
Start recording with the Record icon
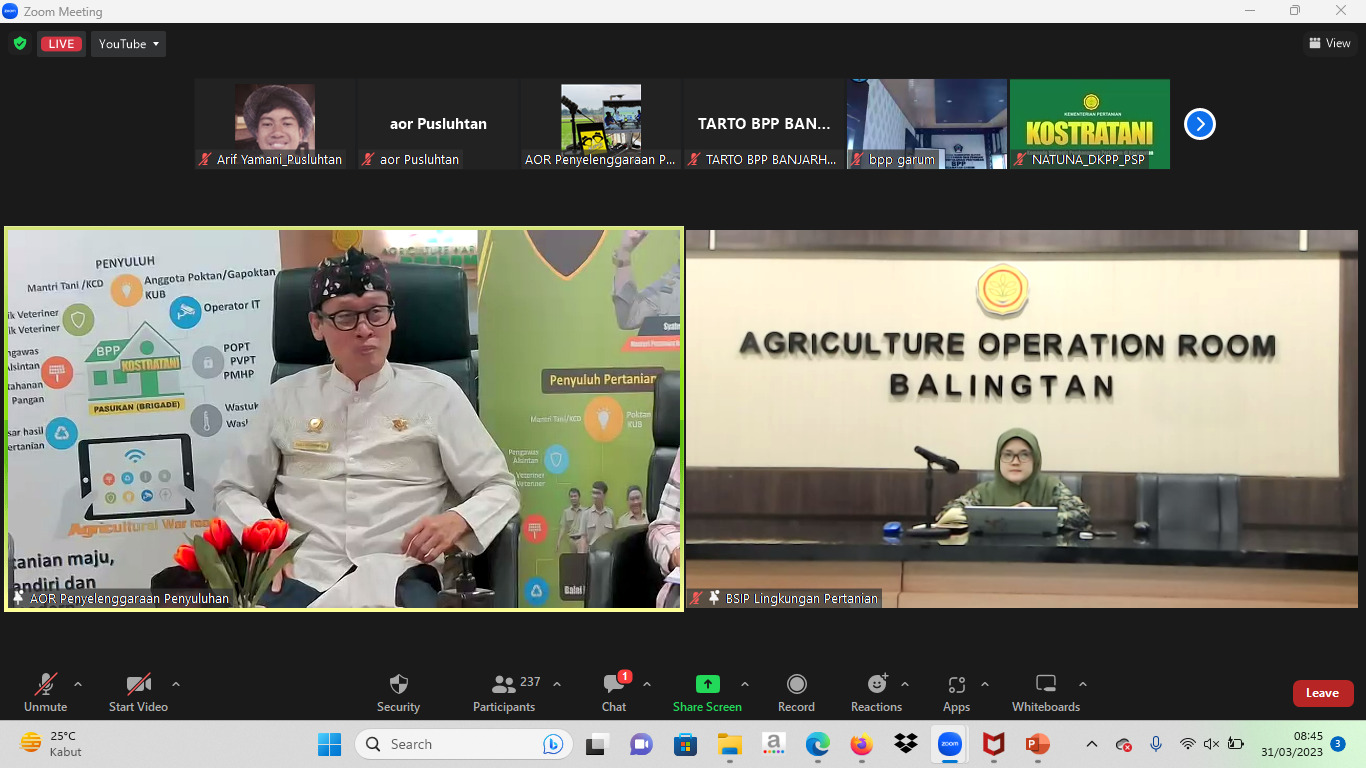tap(797, 684)
